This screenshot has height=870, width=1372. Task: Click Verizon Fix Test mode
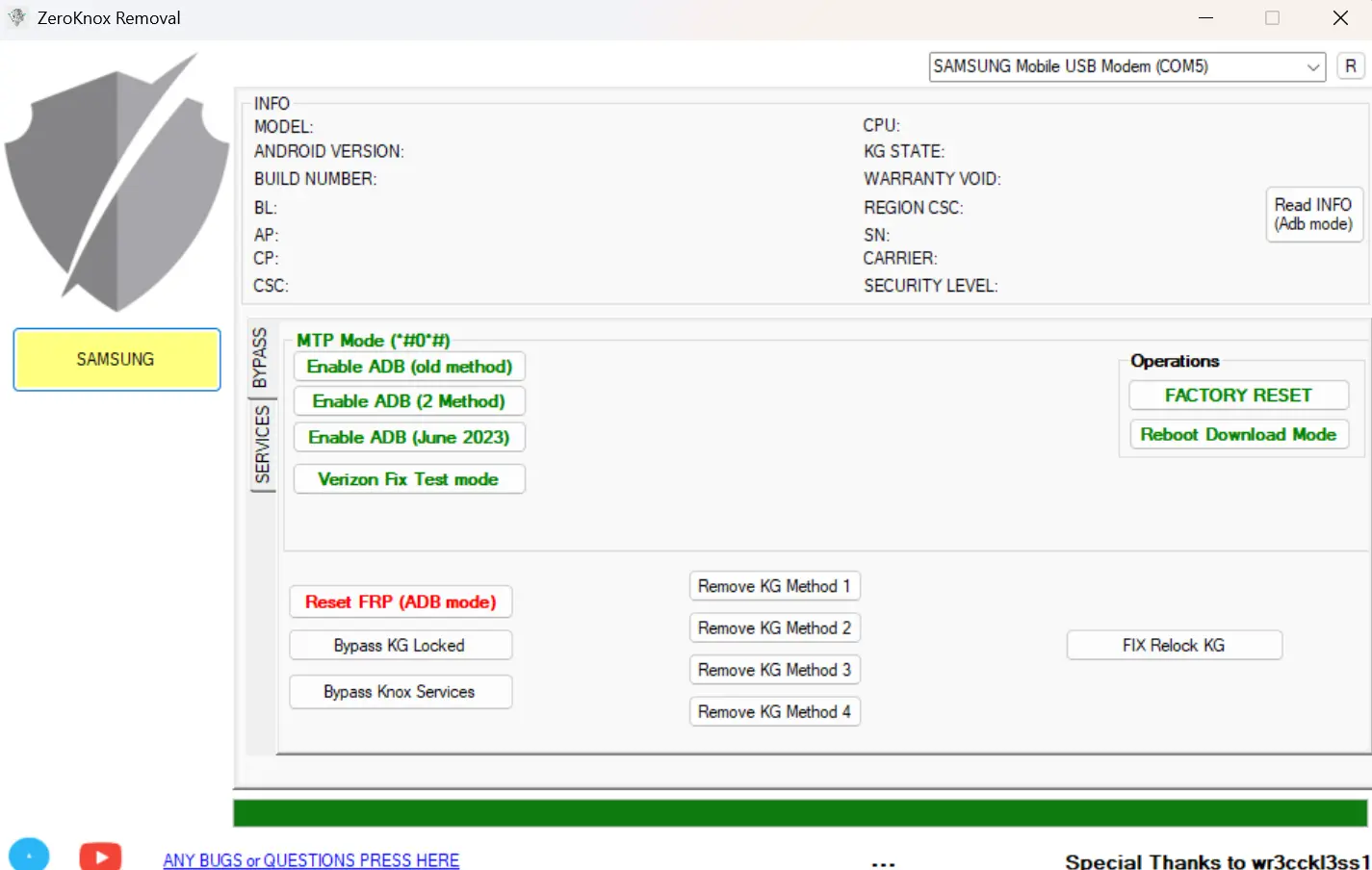[x=409, y=479]
